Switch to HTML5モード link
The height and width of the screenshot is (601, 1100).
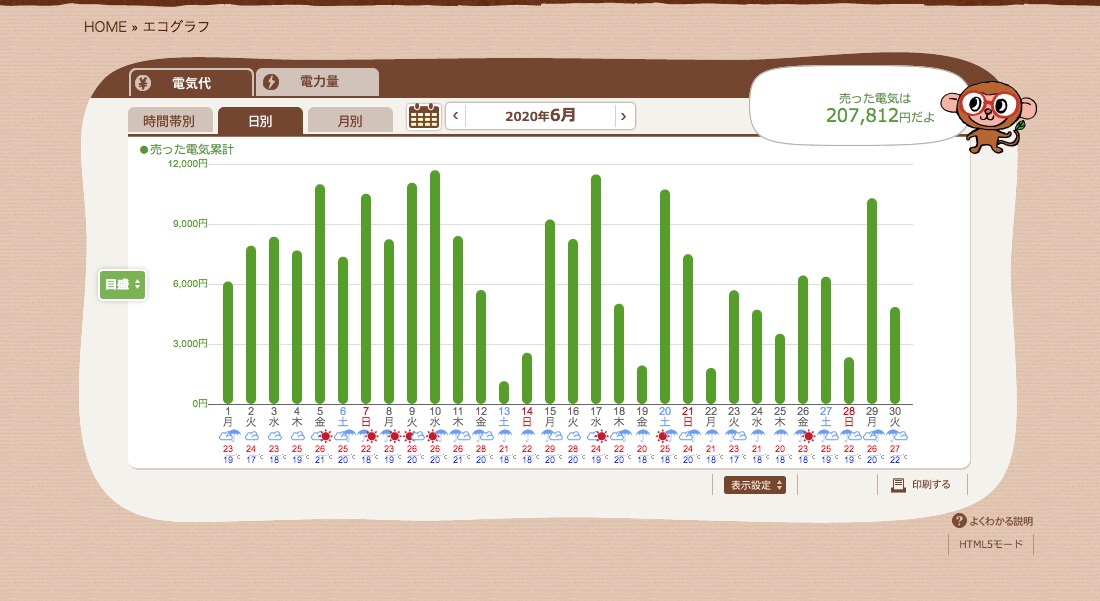click(991, 544)
